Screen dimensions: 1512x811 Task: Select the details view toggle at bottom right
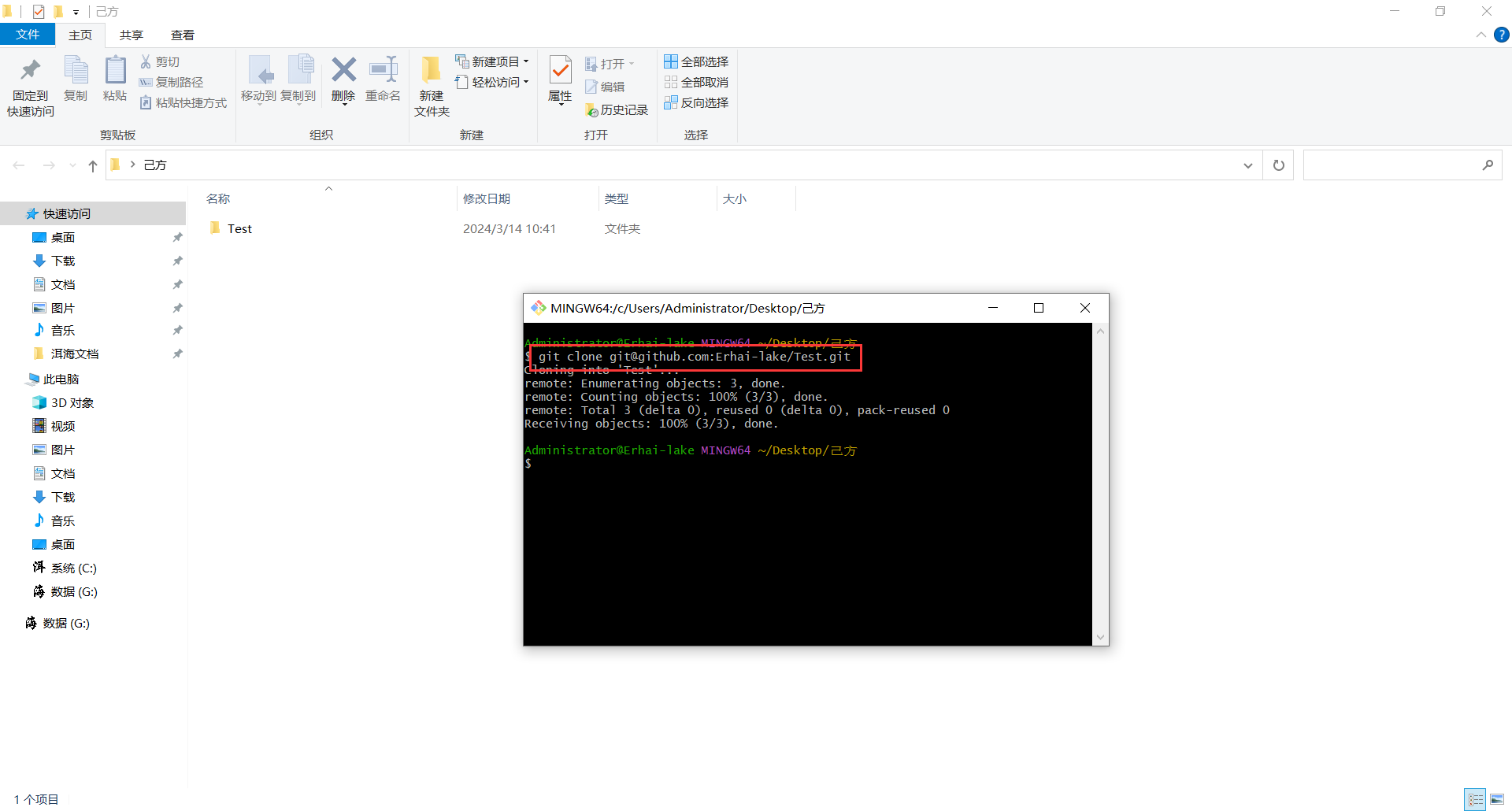click(1476, 799)
